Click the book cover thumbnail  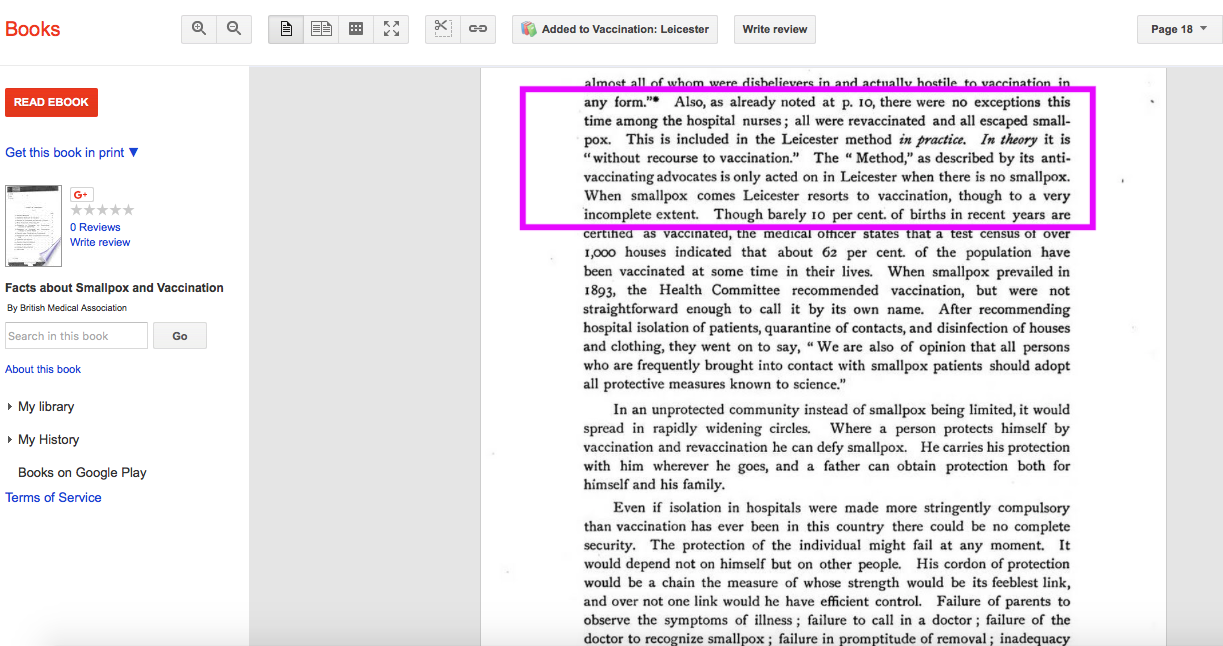tap(33, 226)
